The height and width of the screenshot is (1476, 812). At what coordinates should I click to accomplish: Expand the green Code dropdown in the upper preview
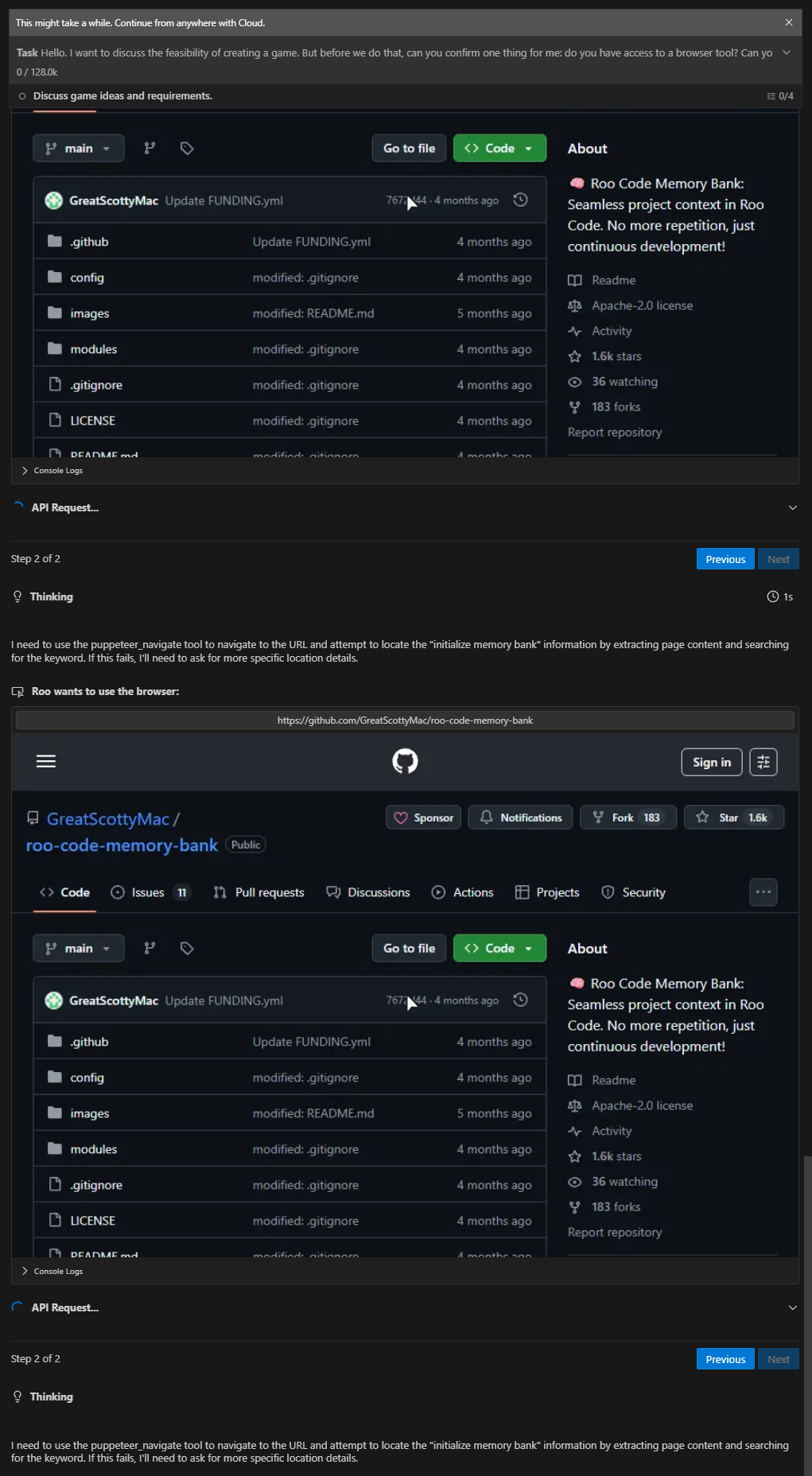499,148
